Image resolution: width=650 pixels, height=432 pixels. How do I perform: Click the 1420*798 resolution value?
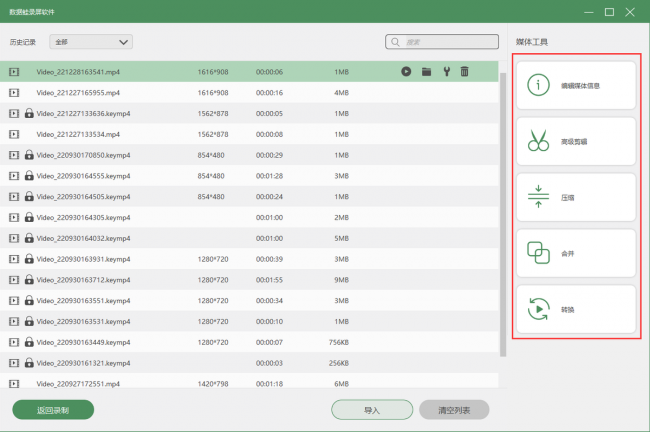coord(213,384)
